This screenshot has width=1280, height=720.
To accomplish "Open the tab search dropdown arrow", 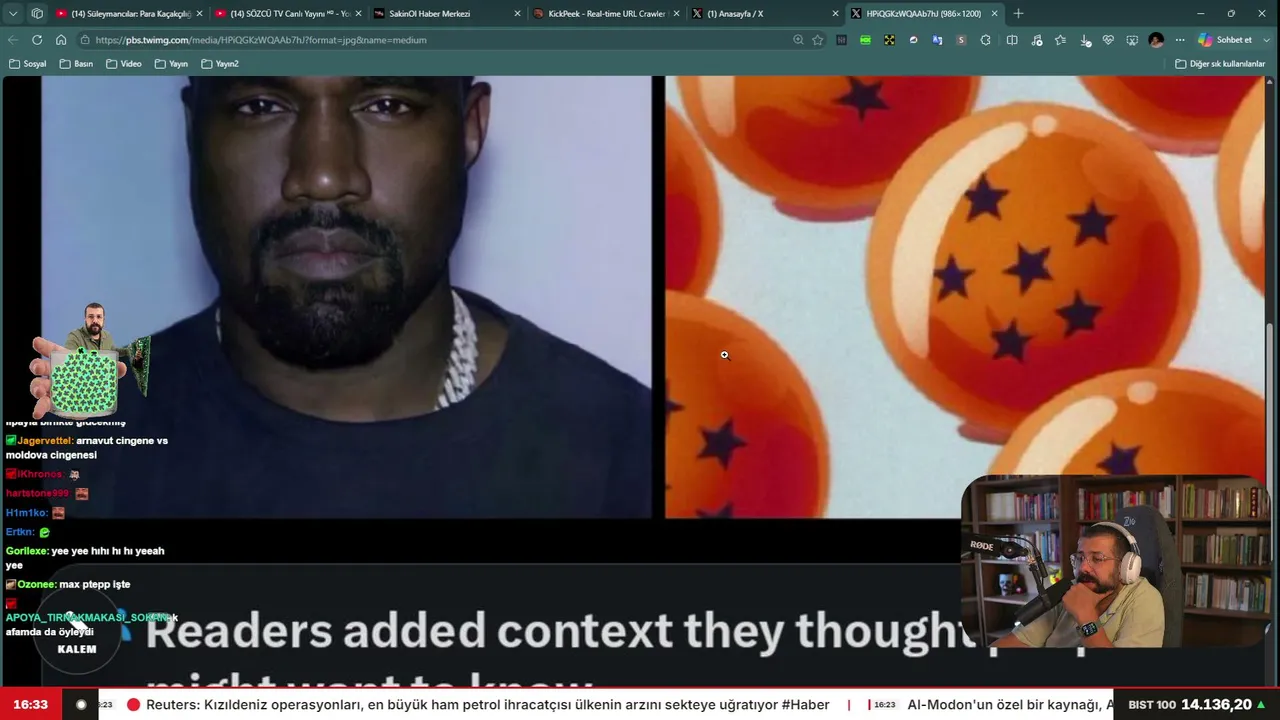I will click(13, 13).
